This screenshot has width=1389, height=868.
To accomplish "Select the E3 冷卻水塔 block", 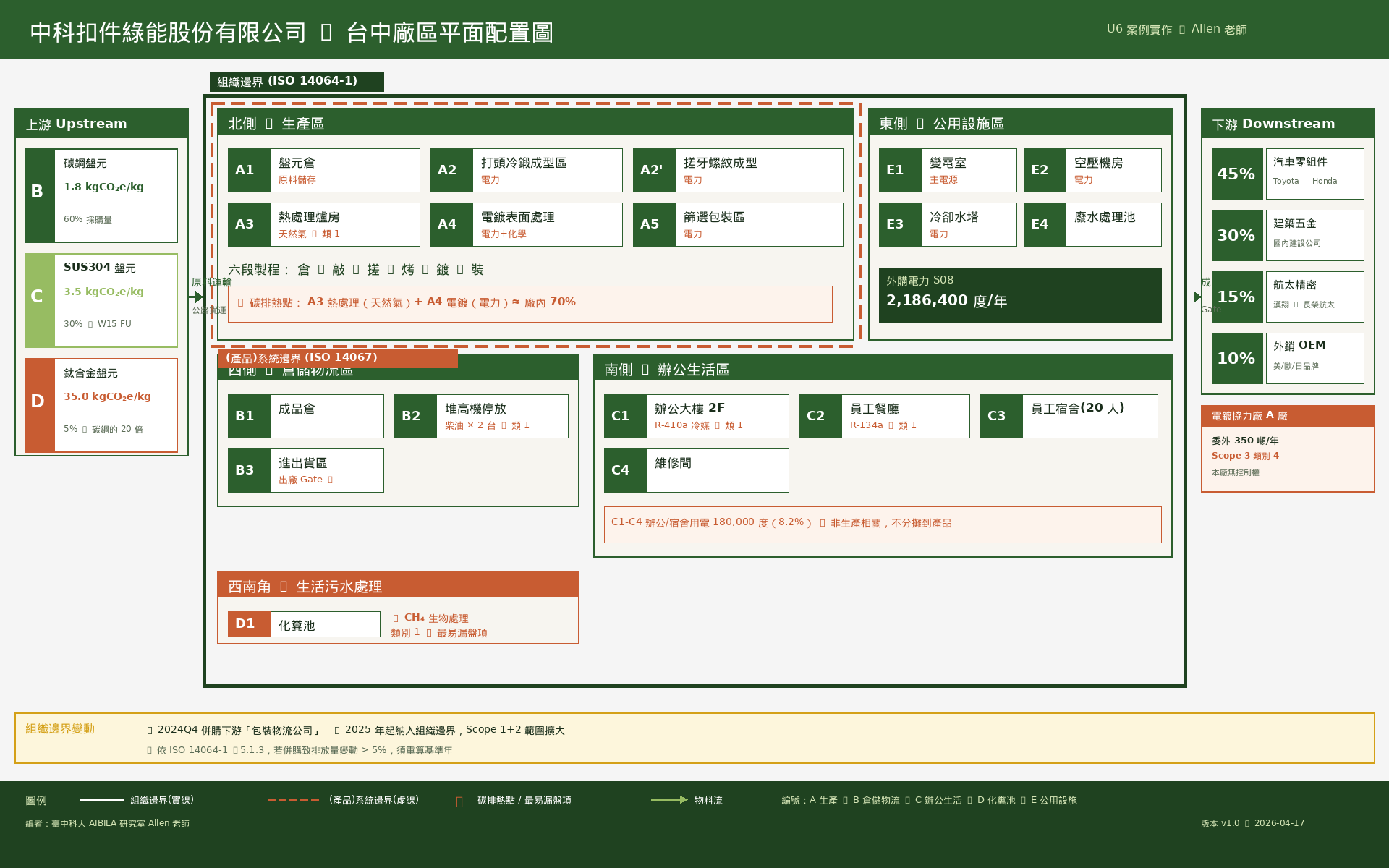I will pos(948,225).
